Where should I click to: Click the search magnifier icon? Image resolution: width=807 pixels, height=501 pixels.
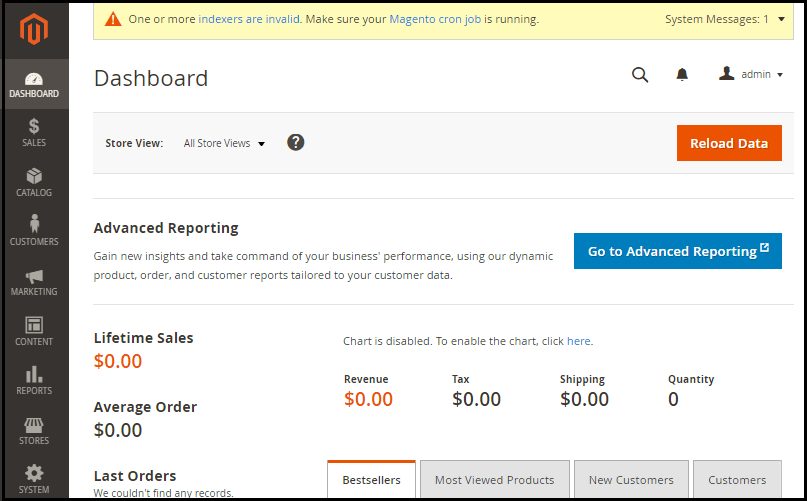tap(640, 75)
